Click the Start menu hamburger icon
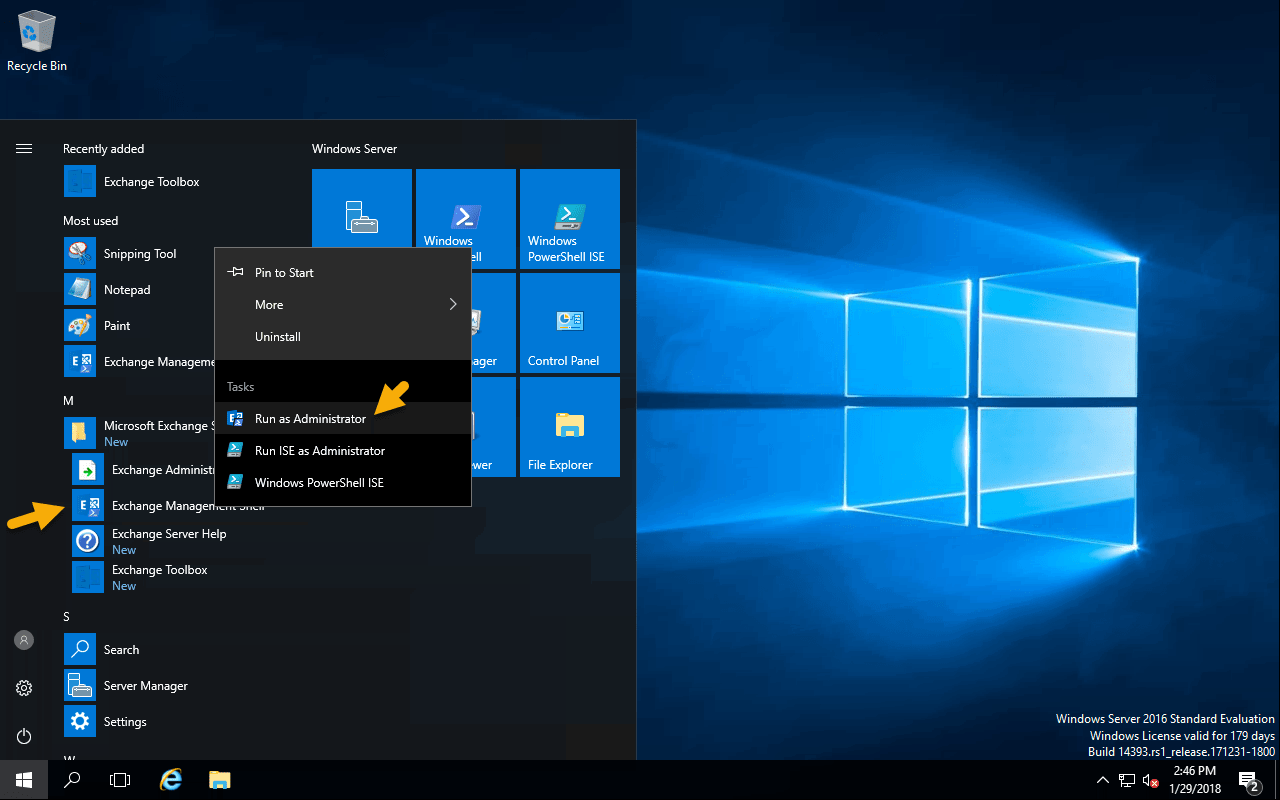The height and width of the screenshot is (800, 1280). (x=24, y=149)
